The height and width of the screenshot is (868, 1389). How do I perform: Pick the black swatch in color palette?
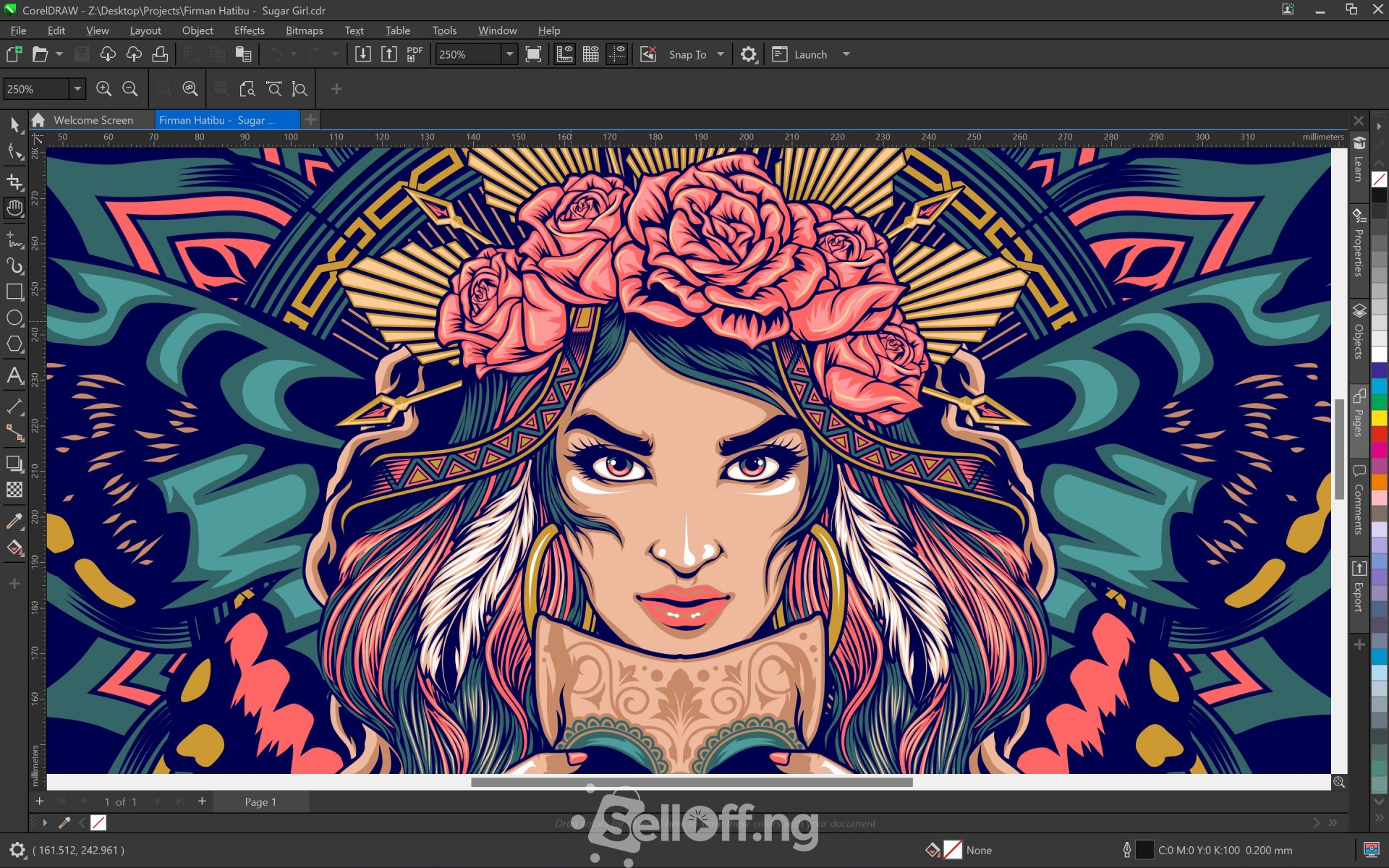[1379, 195]
